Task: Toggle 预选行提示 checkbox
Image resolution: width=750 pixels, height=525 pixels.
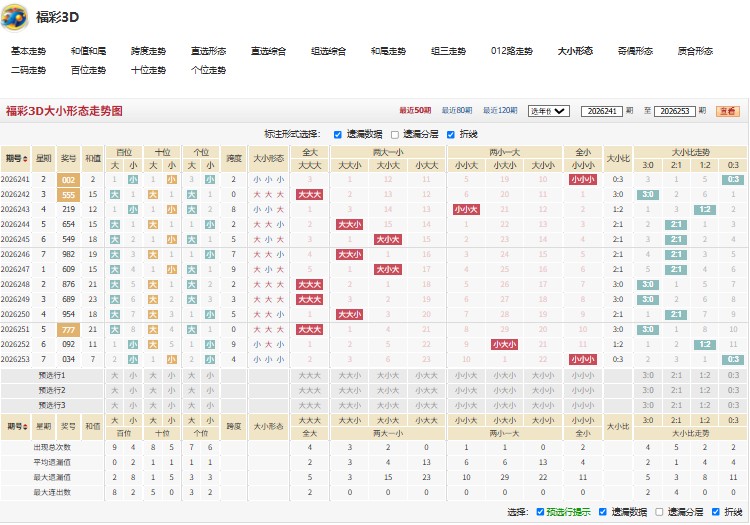Action: coord(540,512)
